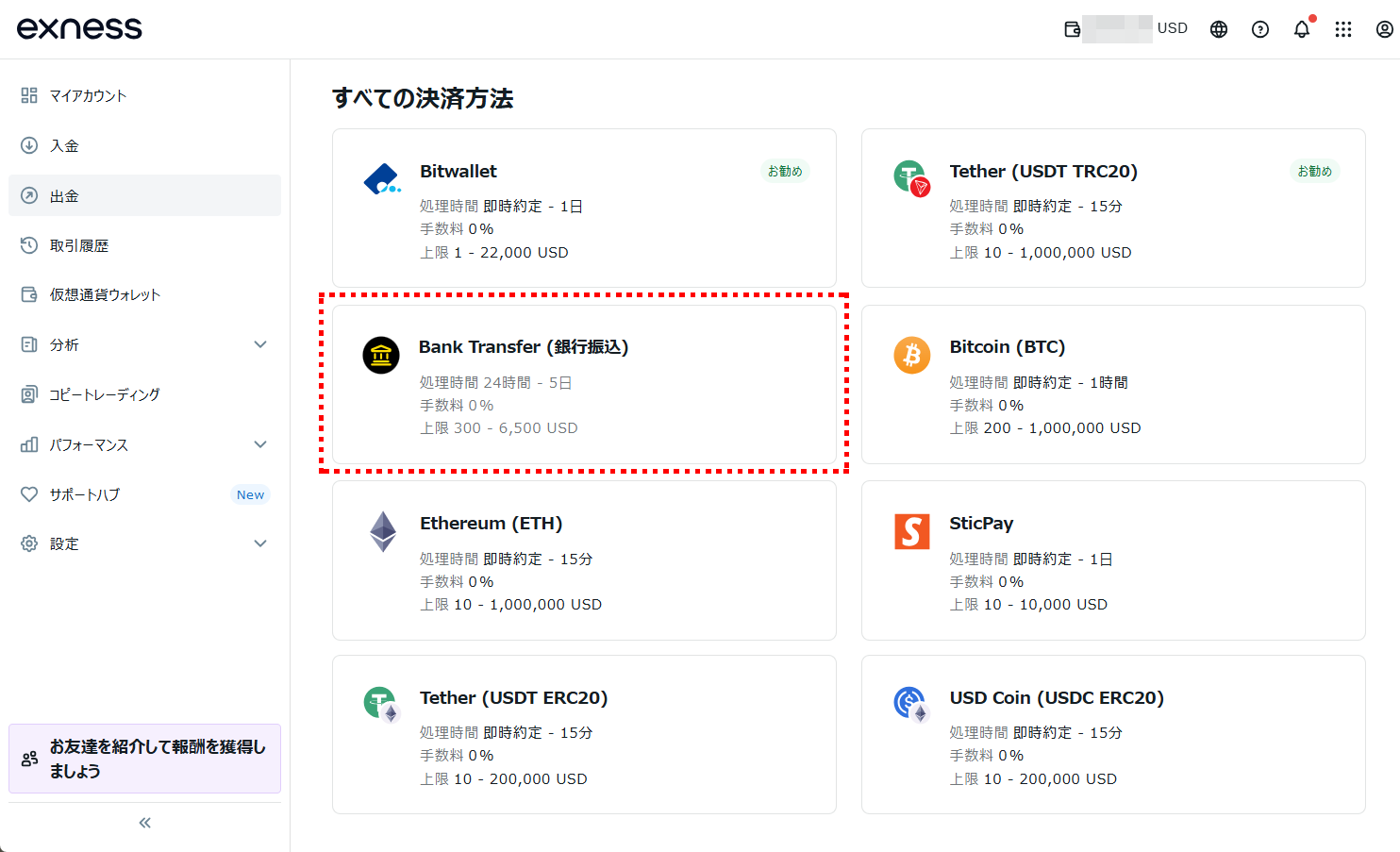Image resolution: width=1400 pixels, height=852 pixels.
Task: Click 上限 1 - 22,000 USD text
Action: click(x=494, y=252)
